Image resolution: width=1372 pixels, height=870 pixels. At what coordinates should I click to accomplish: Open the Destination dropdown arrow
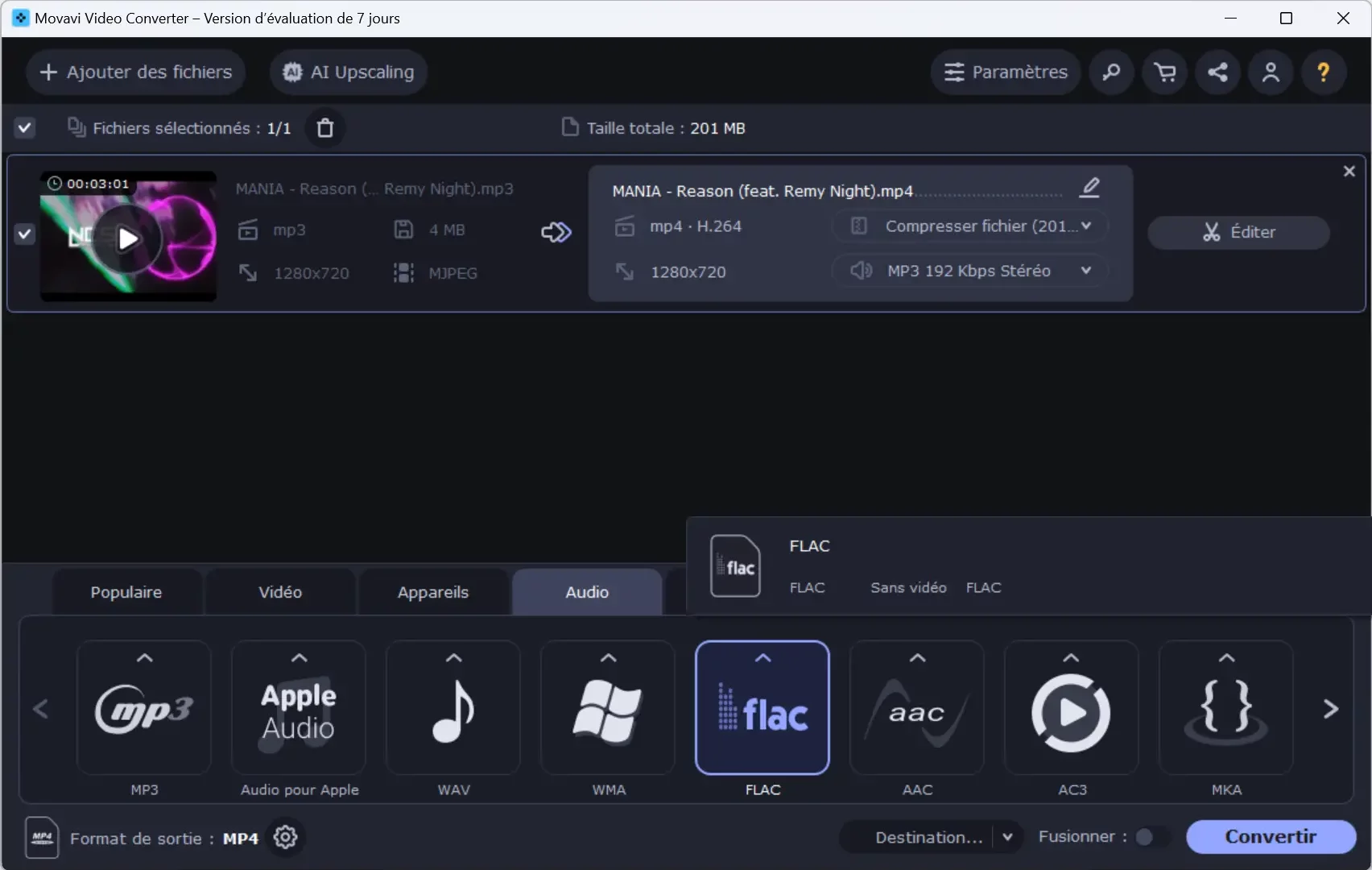[x=1007, y=838]
